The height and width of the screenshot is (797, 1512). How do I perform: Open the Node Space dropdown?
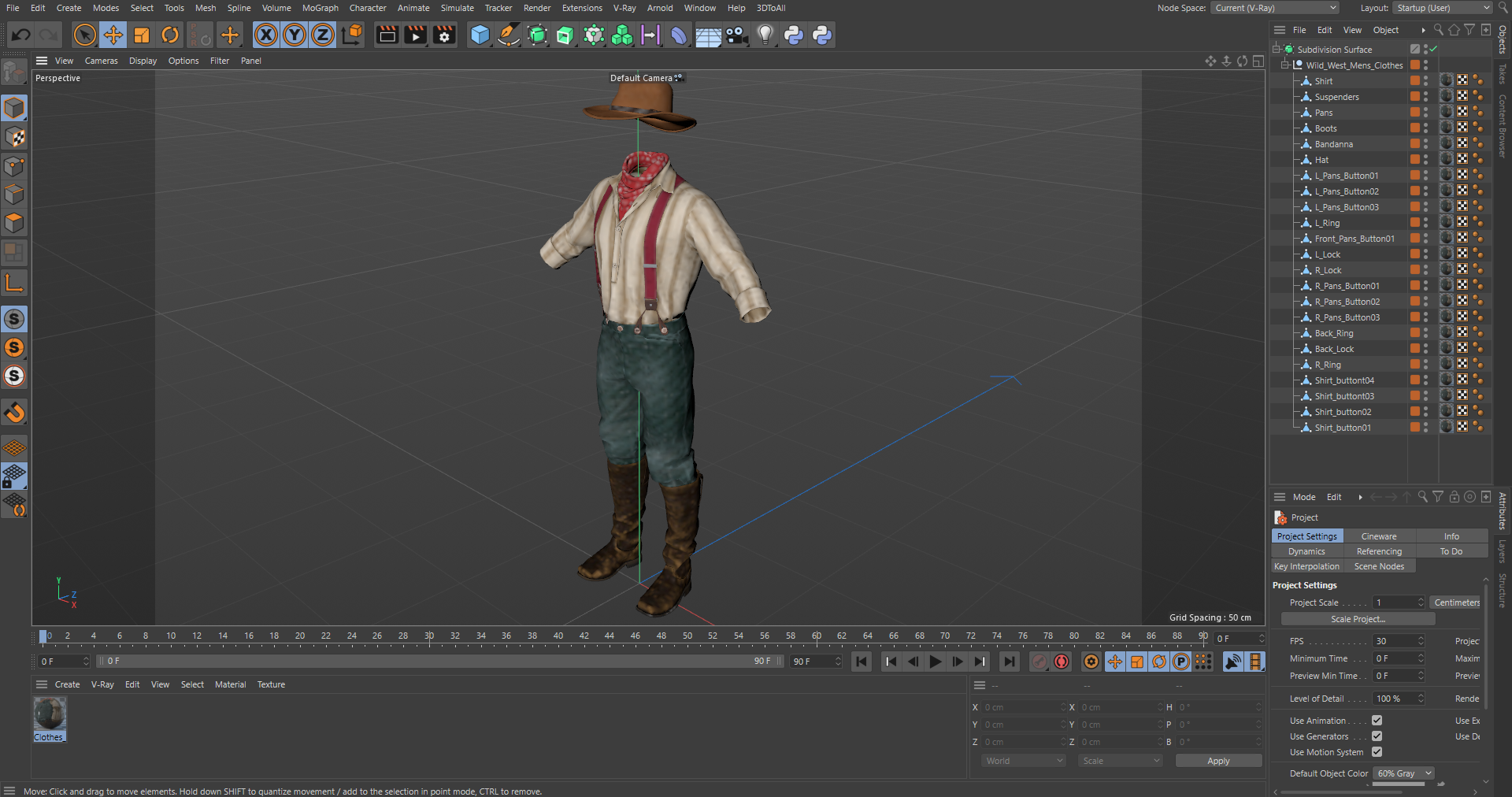(1274, 8)
